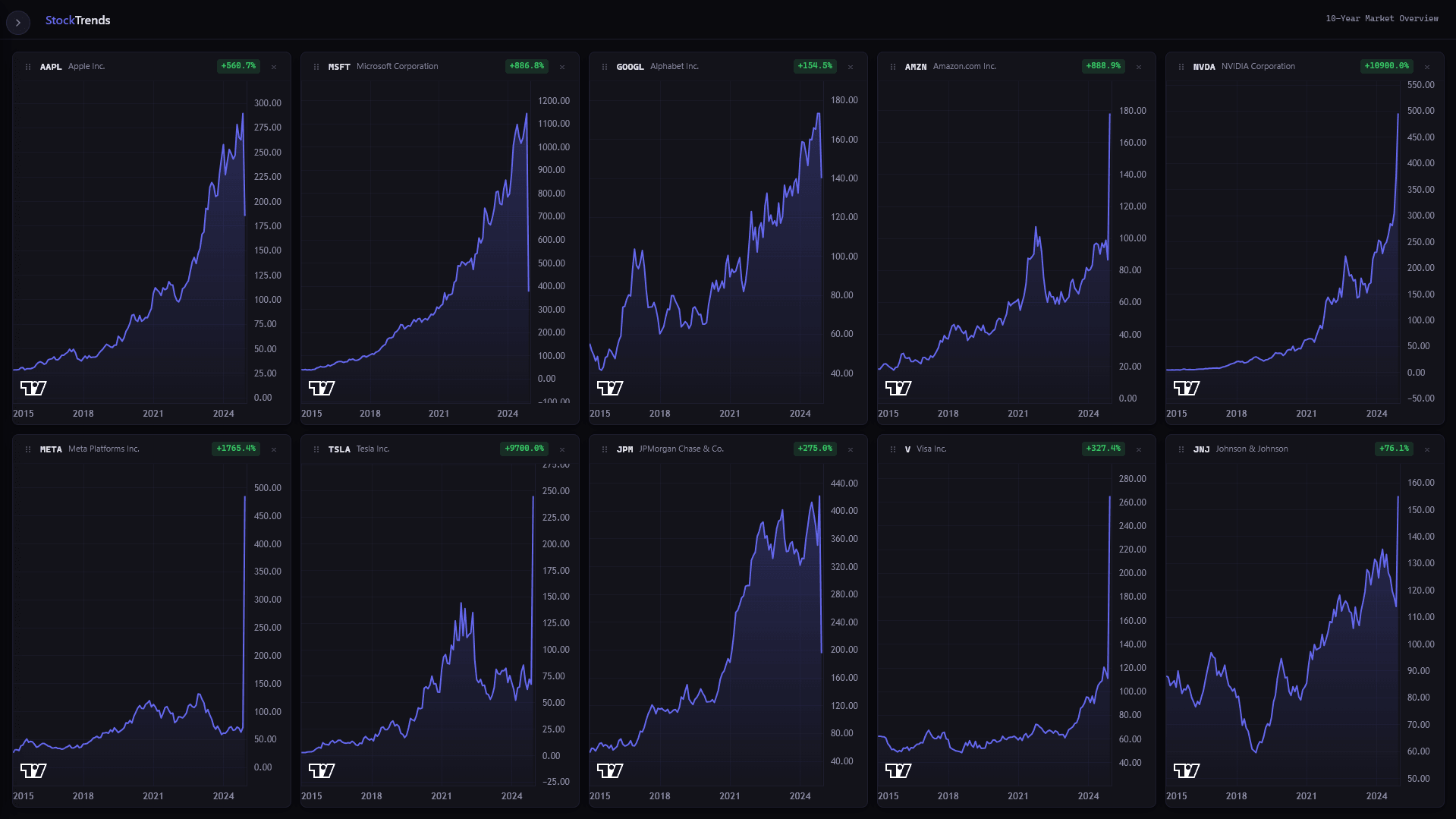
Task: Click the +886.8% badge on MSFT
Action: pos(527,66)
